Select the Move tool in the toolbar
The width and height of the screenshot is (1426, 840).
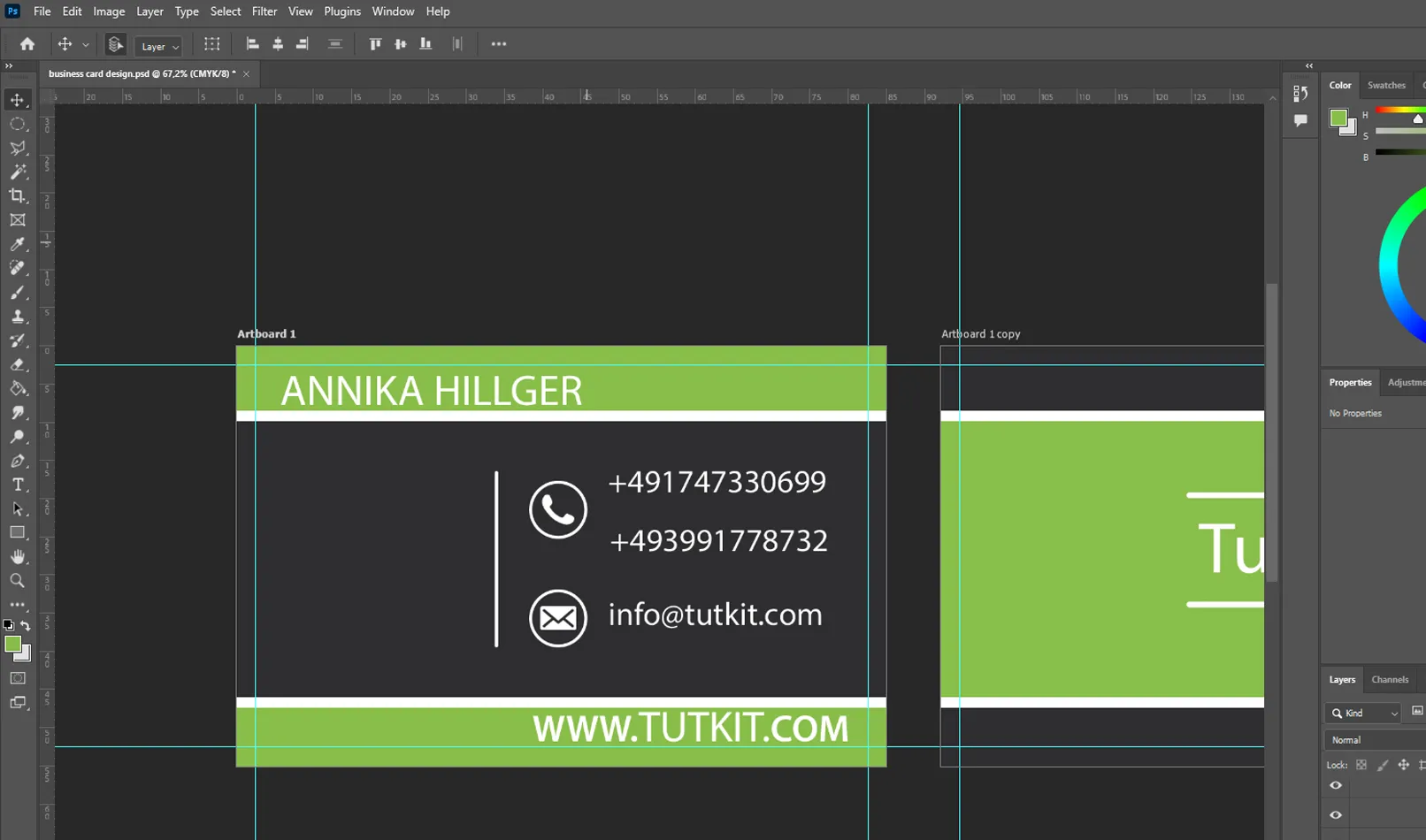point(18,100)
